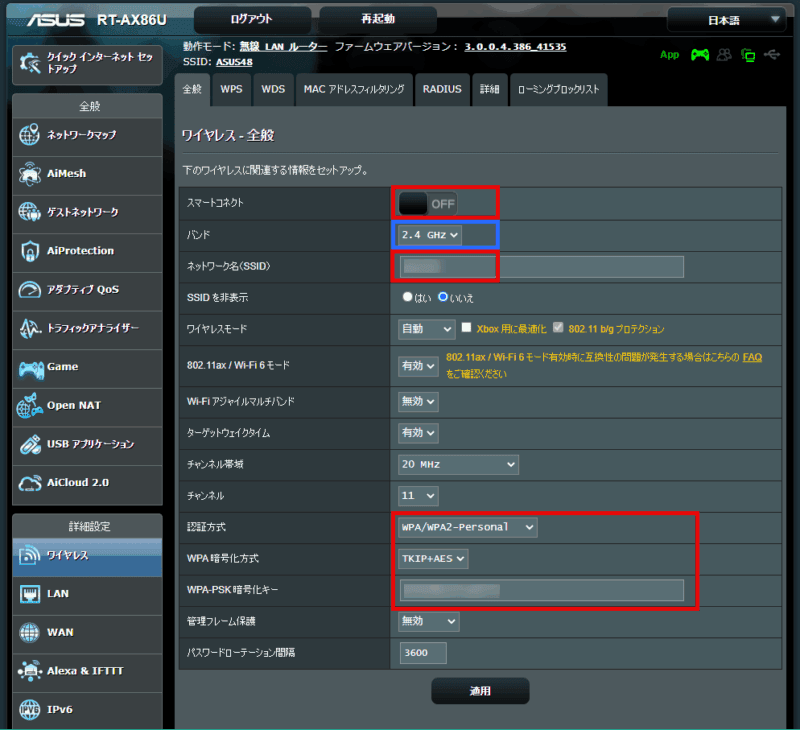
Task: Expand the channel bandwidth 20 MHz dropdown
Action: click(458, 464)
